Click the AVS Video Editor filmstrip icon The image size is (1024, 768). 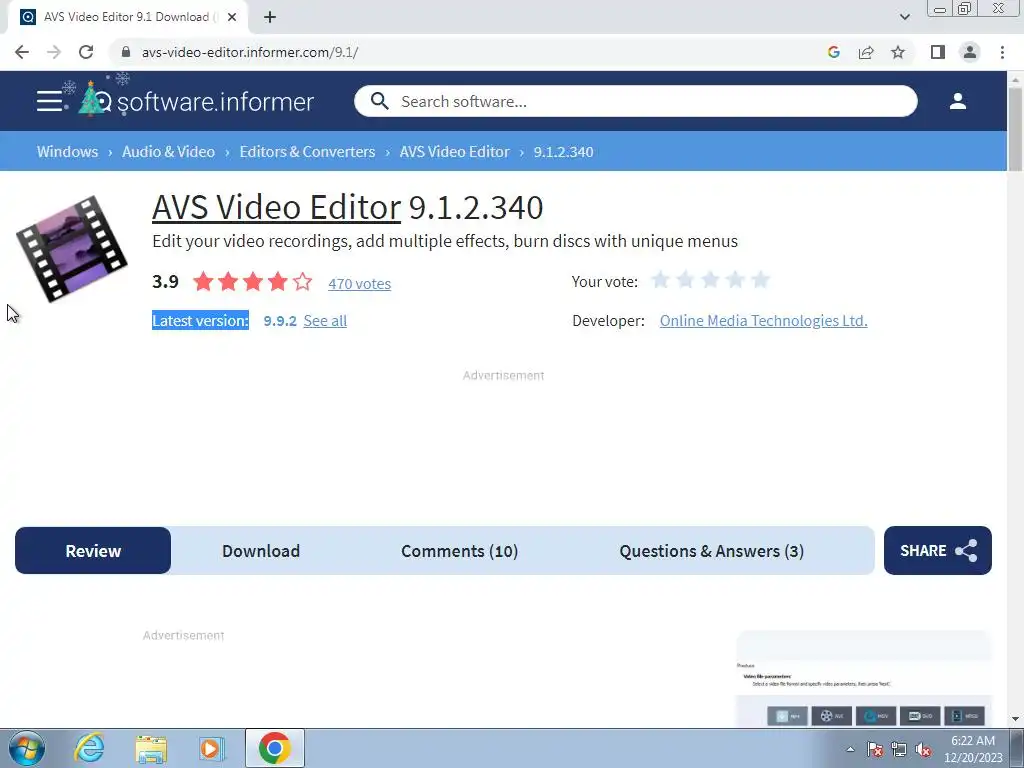(x=72, y=248)
